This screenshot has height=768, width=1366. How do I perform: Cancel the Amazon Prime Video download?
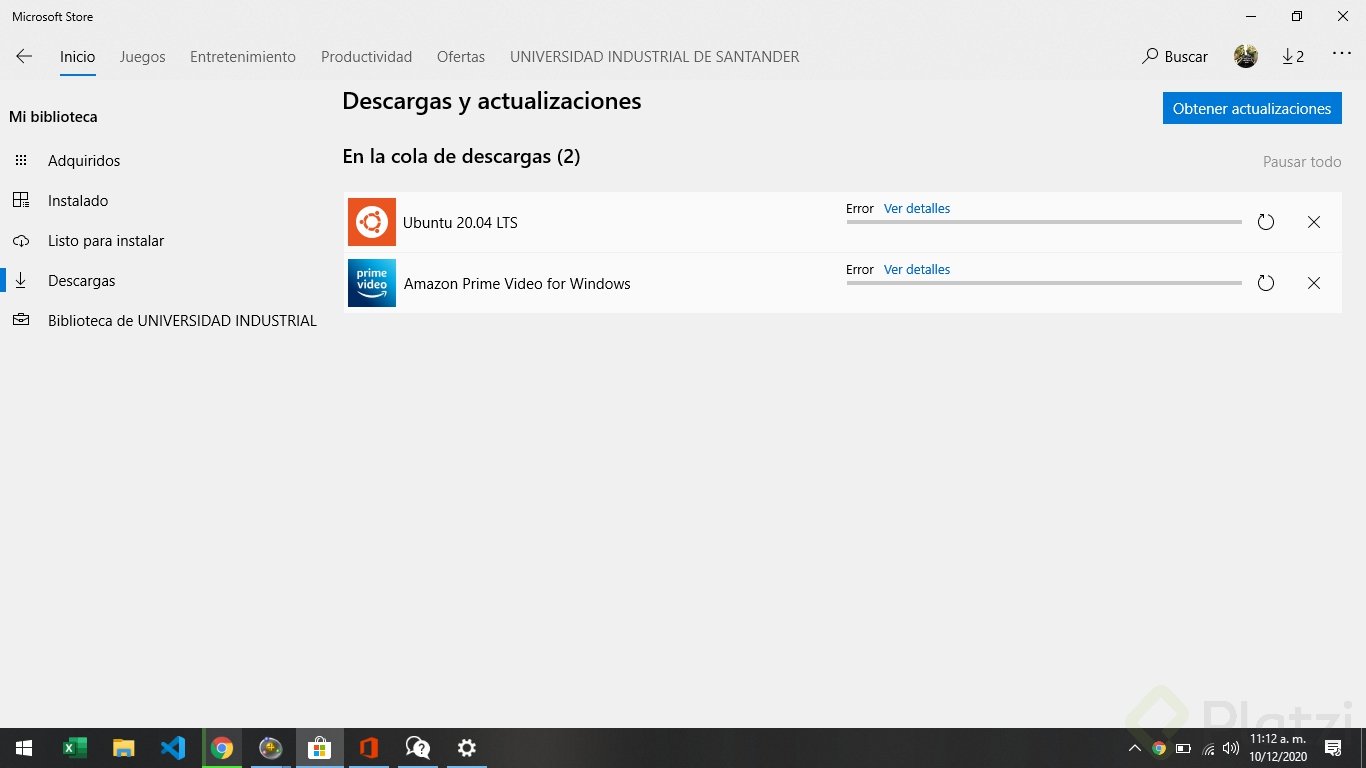click(1314, 283)
